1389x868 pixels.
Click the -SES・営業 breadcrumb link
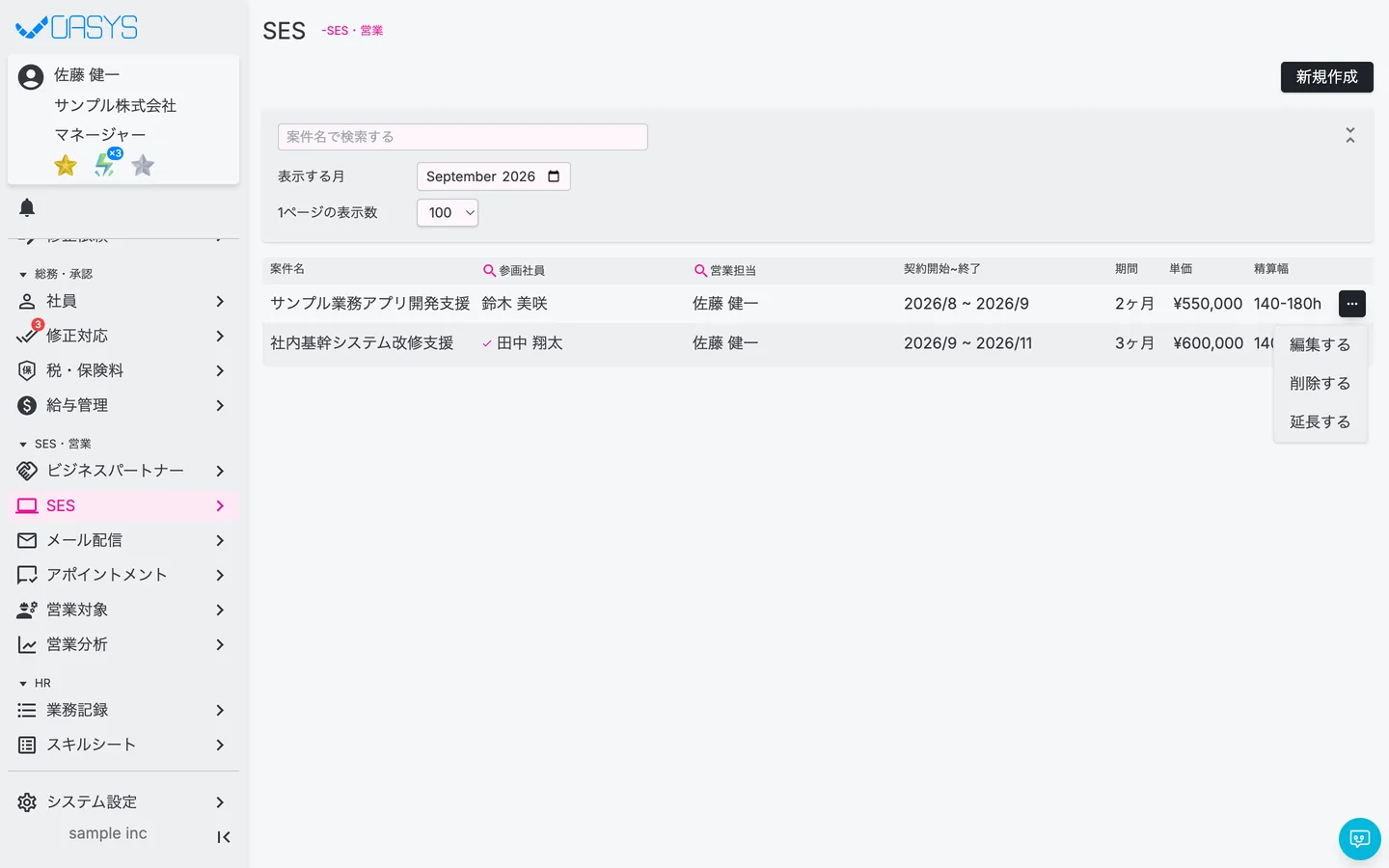(352, 31)
